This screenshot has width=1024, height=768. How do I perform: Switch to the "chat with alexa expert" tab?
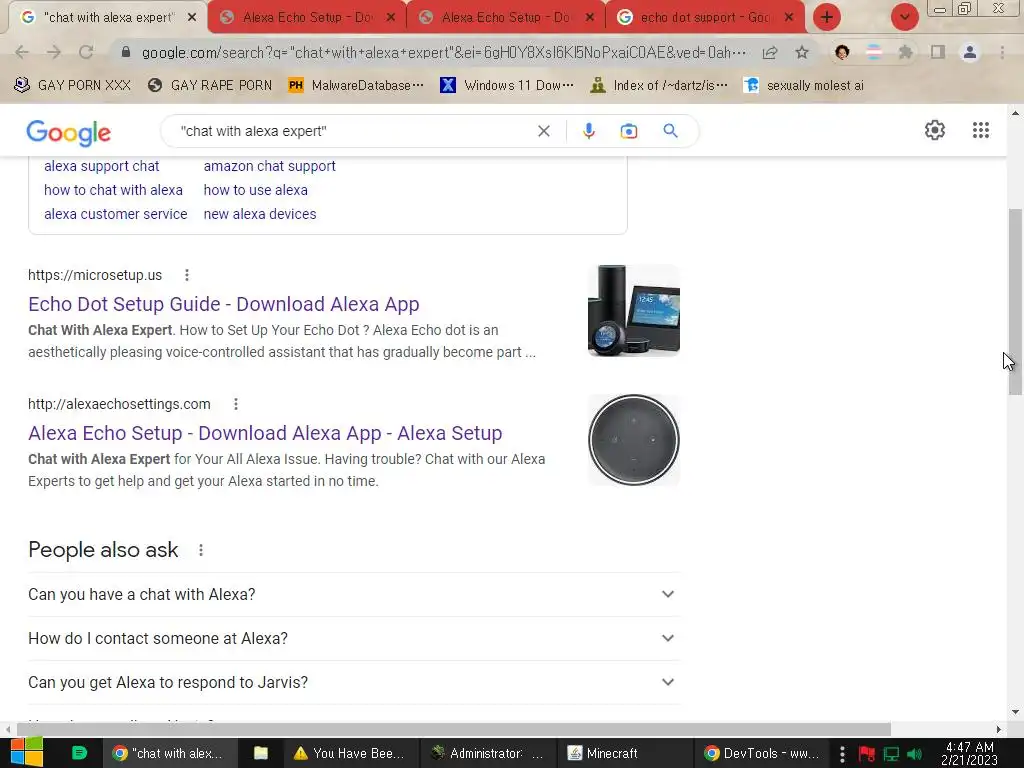tap(108, 18)
